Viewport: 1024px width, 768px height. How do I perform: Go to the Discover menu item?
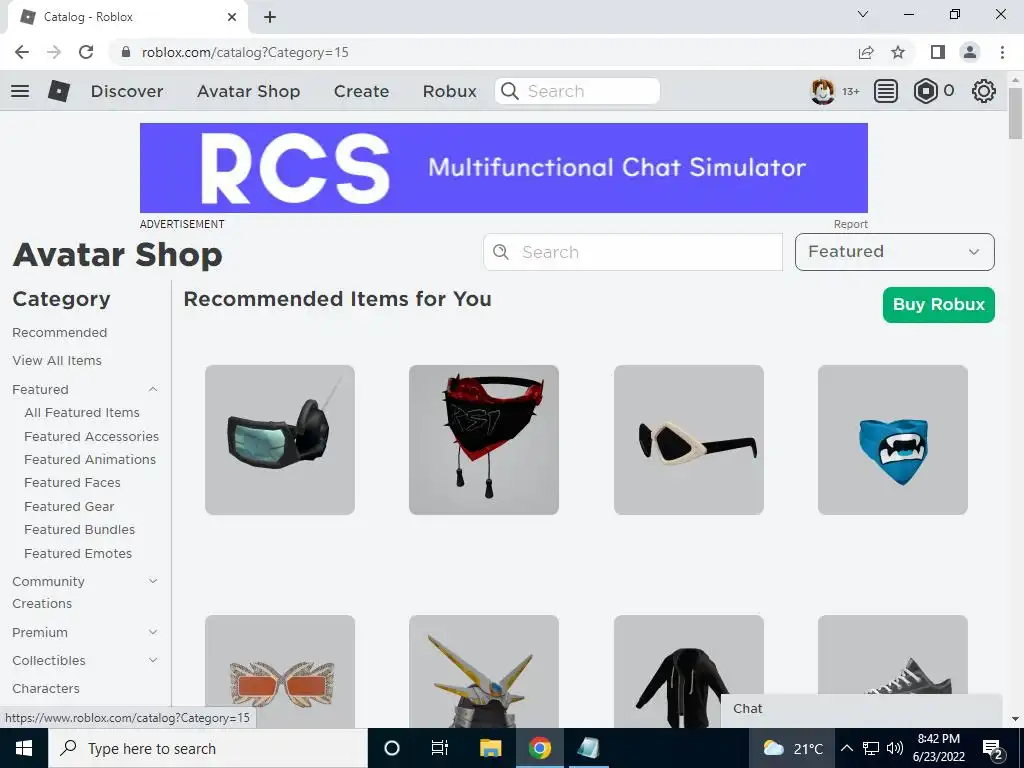point(127,91)
